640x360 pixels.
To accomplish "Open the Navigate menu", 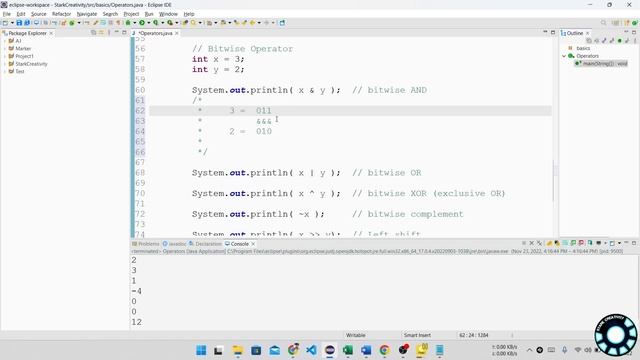I will [x=87, y=14].
